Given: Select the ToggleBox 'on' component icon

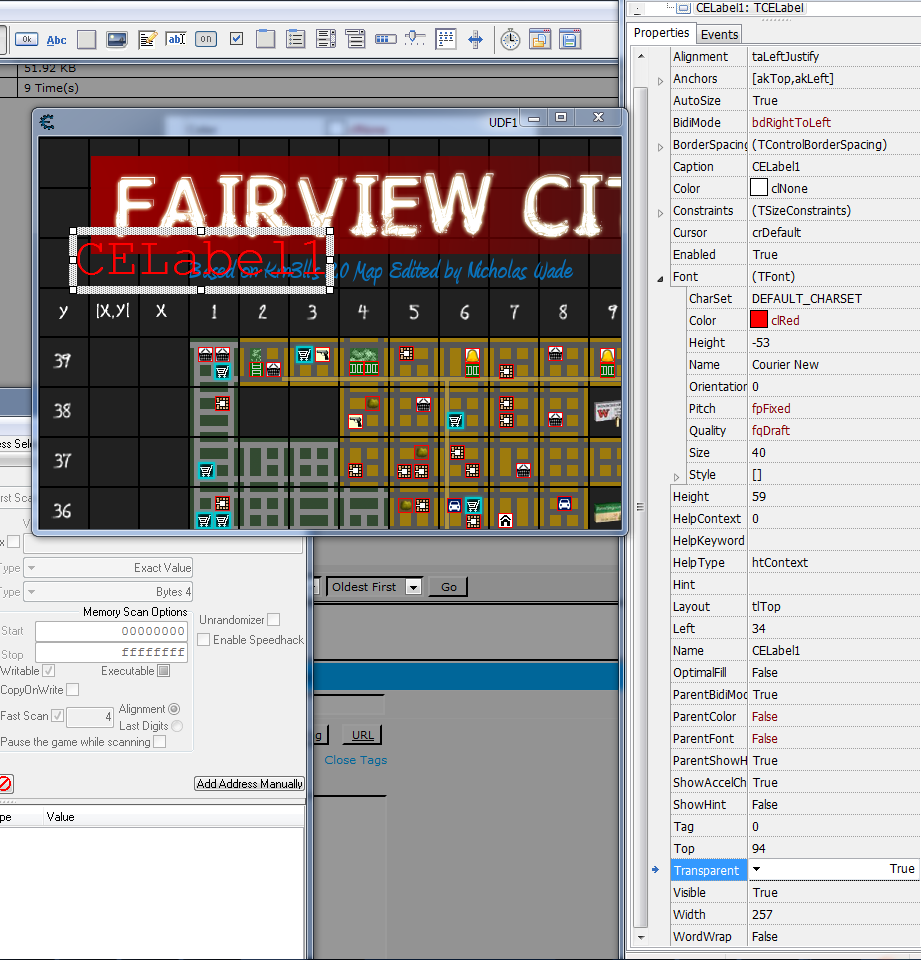Looking at the screenshot, I should 206,40.
